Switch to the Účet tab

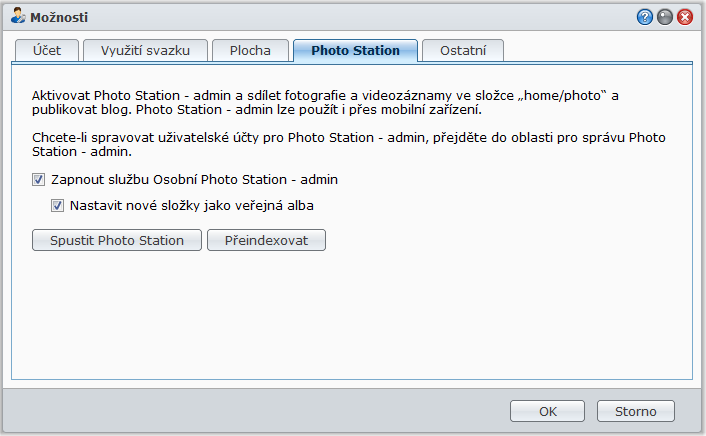pyautogui.click(x=47, y=50)
